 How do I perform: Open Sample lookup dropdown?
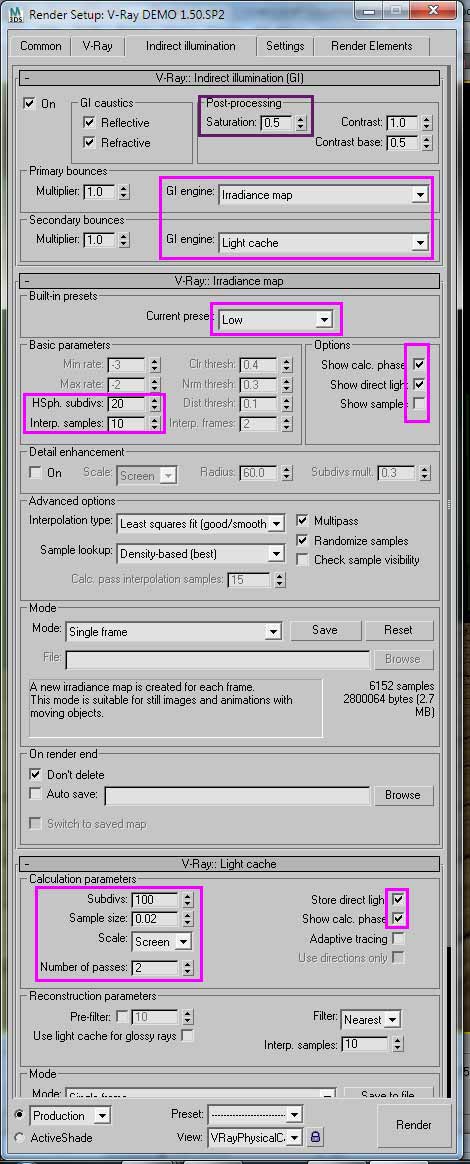pos(200,553)
